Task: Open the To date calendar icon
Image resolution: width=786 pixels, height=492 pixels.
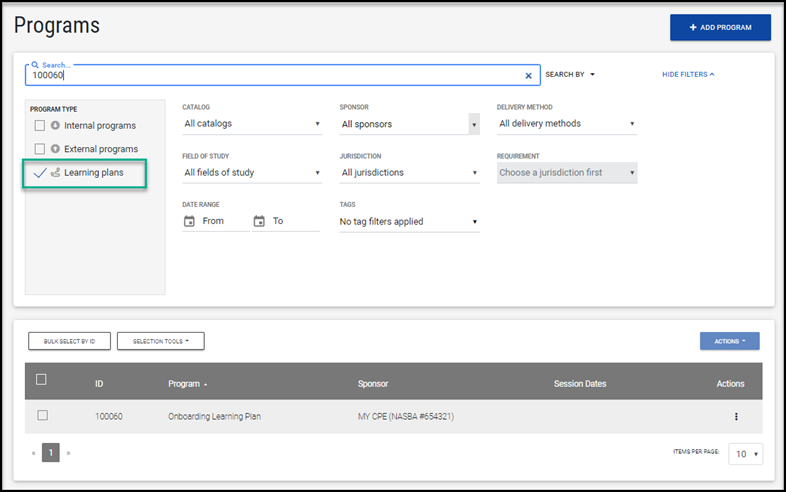Action: [259, 221]
